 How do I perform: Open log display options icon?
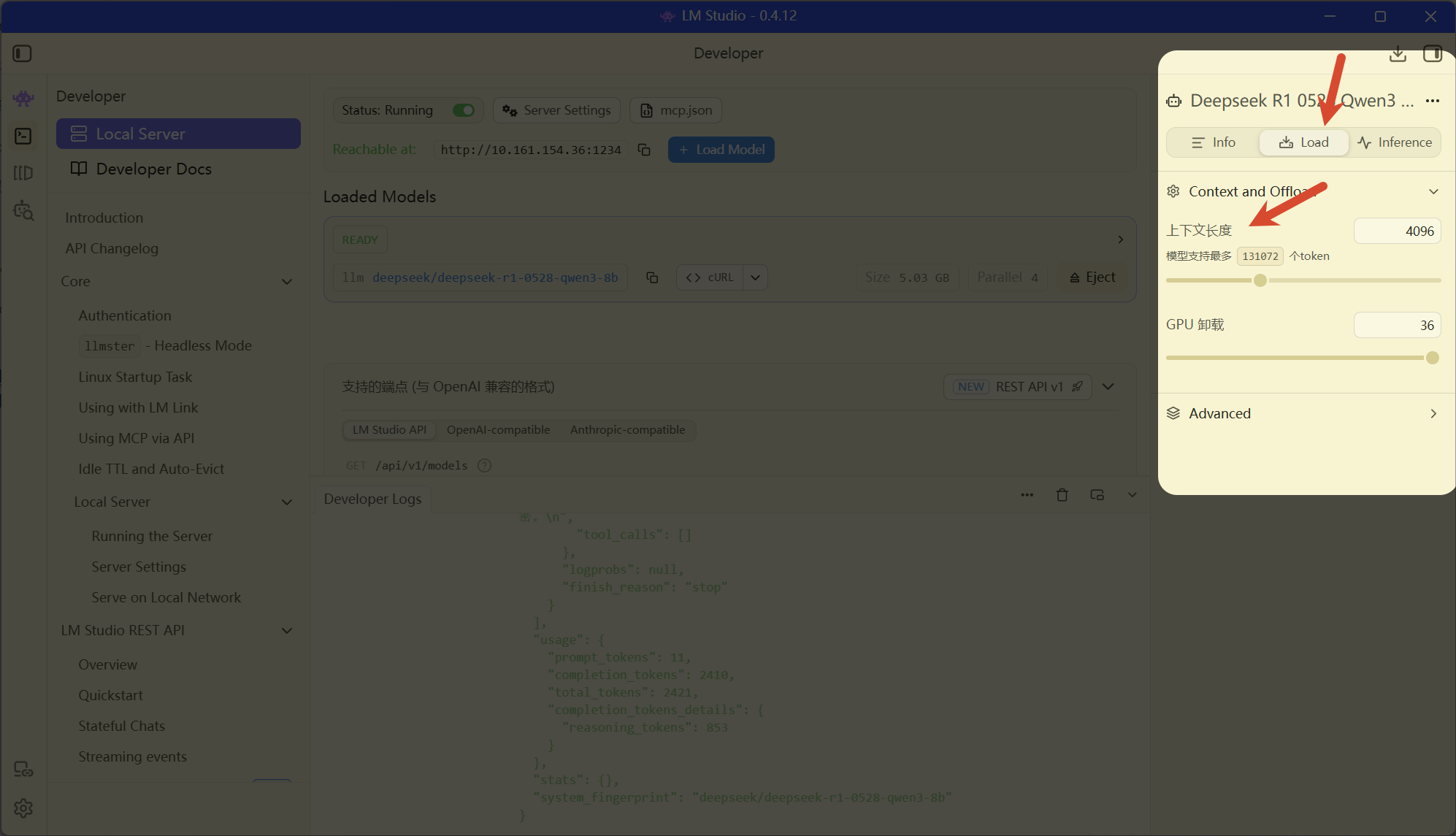pos(1097,495)
